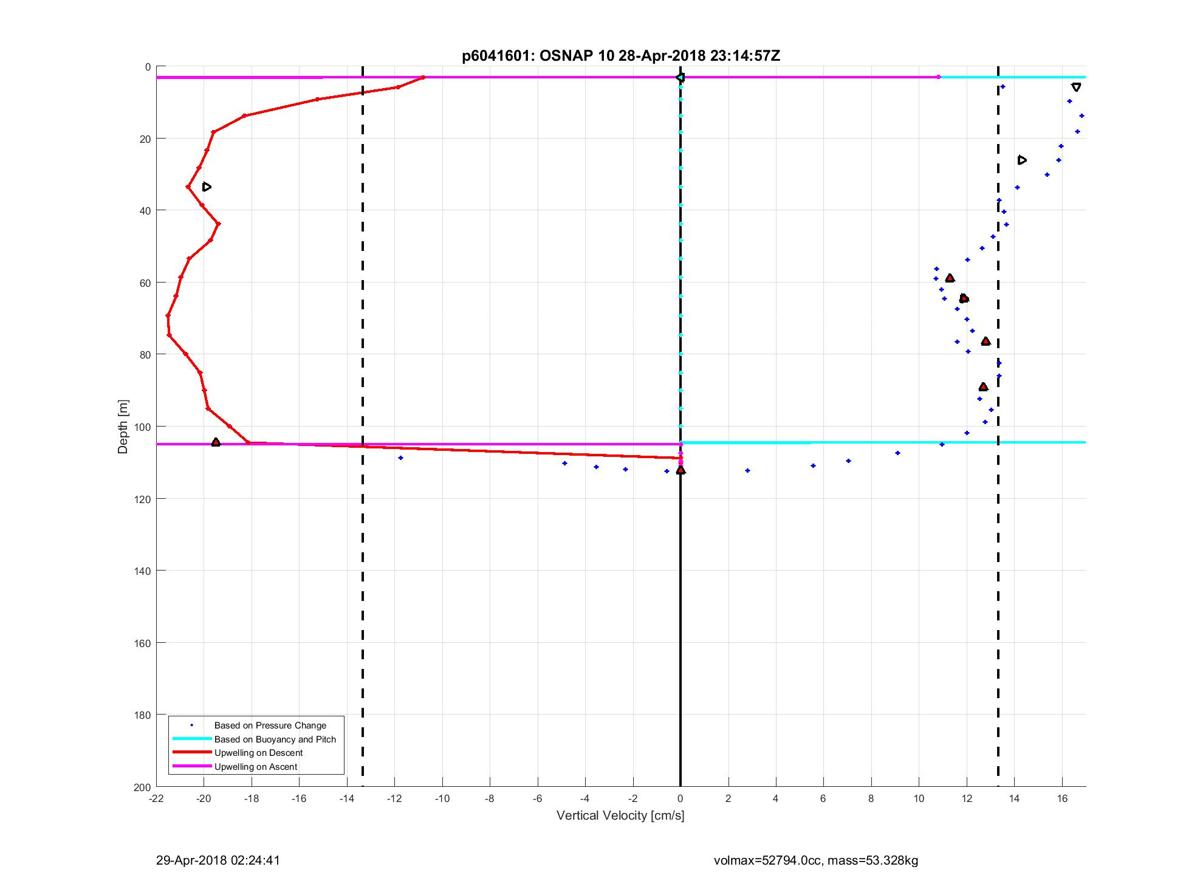Click the cyan line legend sample
This screenshot has height=885, width=1200.
(191, 739)
